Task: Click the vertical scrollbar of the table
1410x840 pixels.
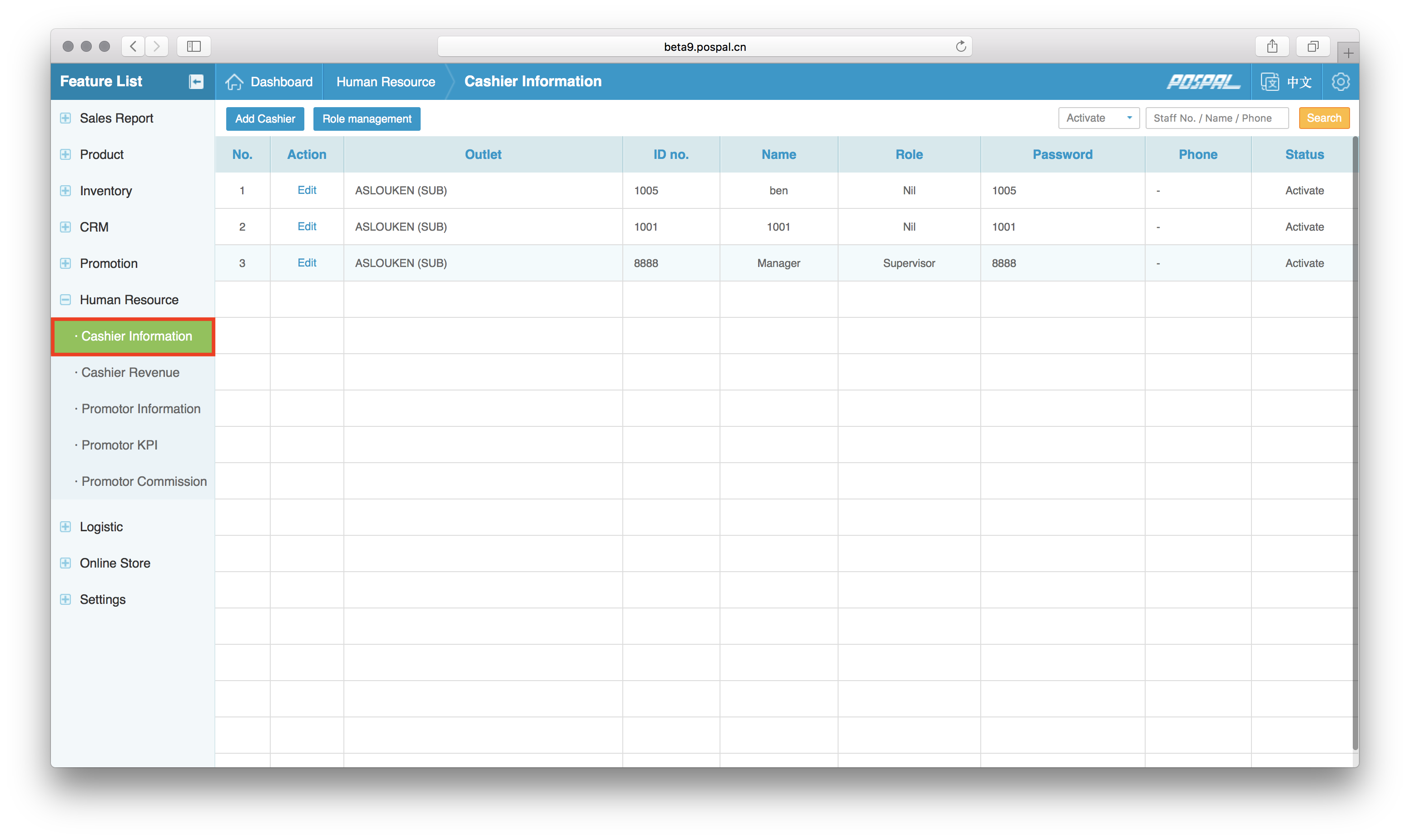Action: click(x=1355, y=441)
